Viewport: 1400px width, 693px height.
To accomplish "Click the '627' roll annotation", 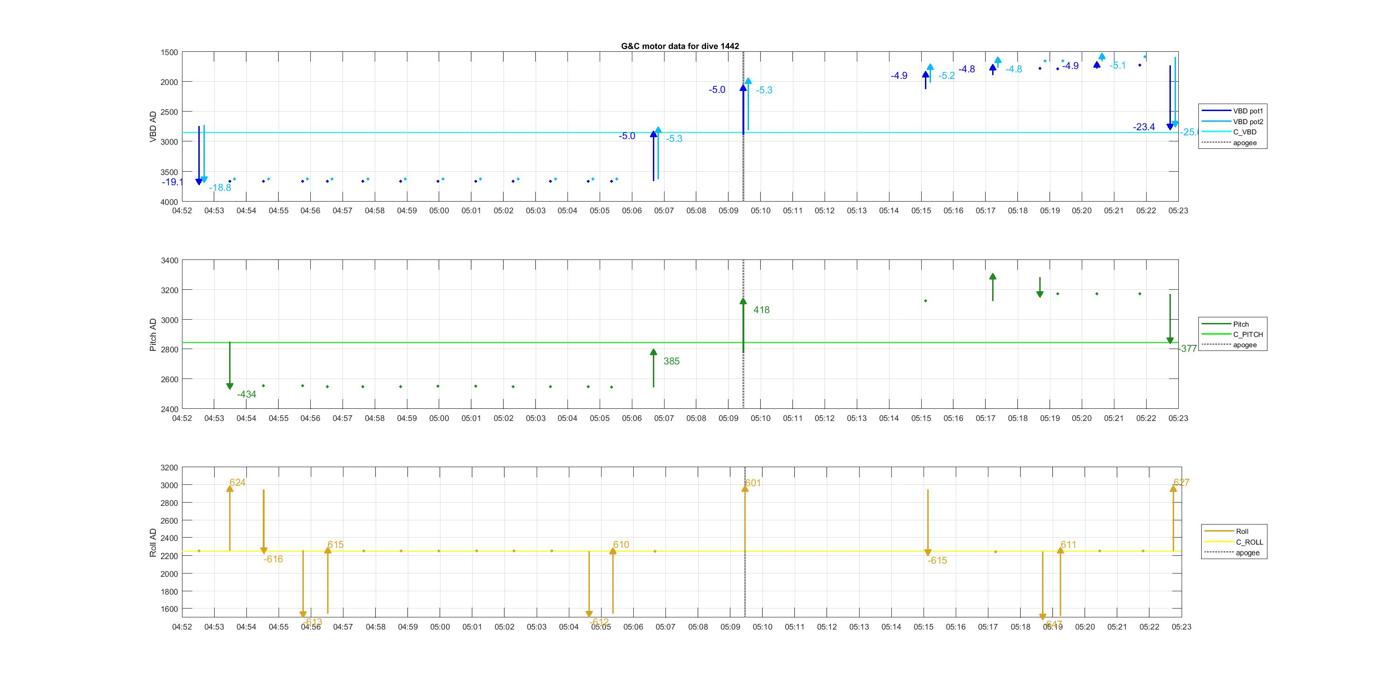I will pyautogui.click(x=1181, y=483).
